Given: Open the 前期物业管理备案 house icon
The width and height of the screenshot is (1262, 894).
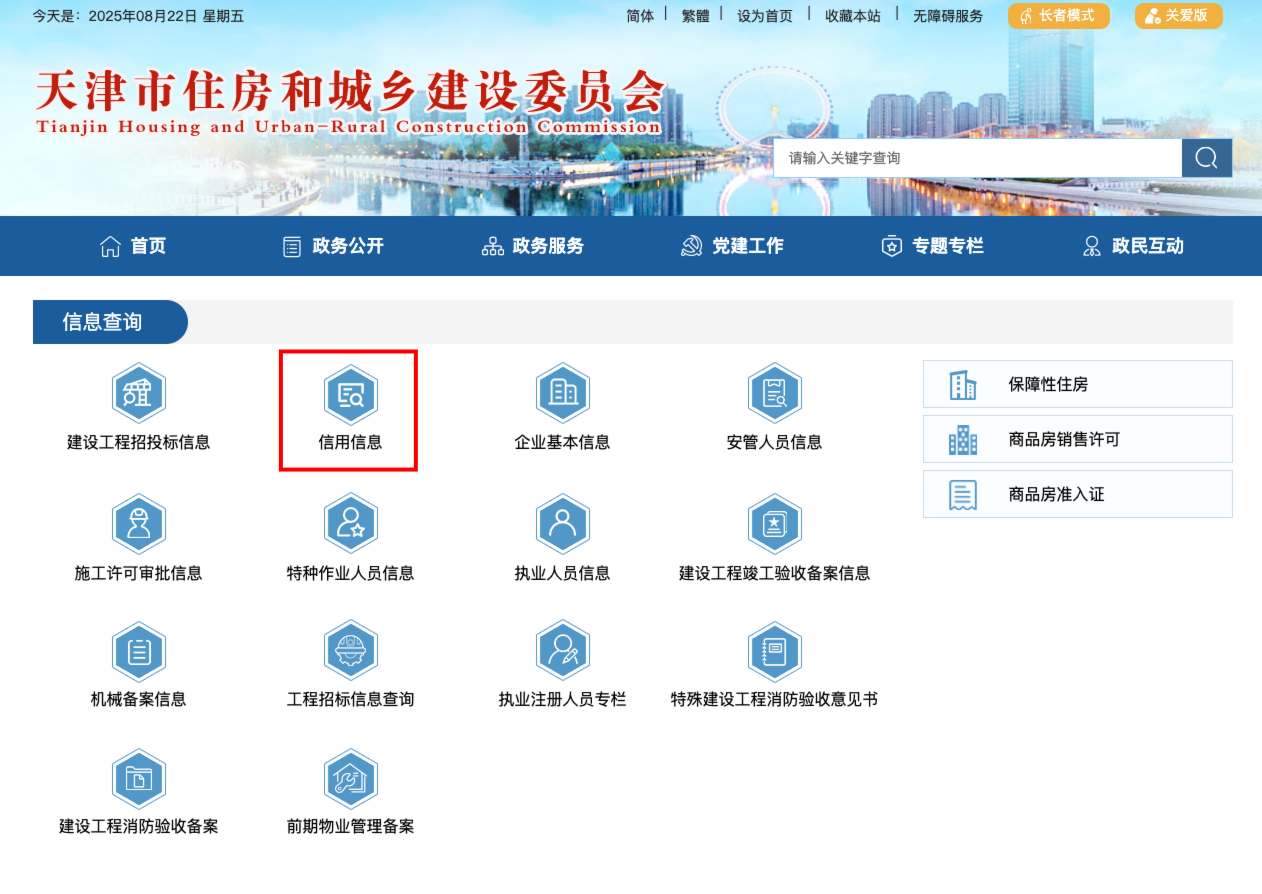Looking at the screenshot, I should pos(350,778).
